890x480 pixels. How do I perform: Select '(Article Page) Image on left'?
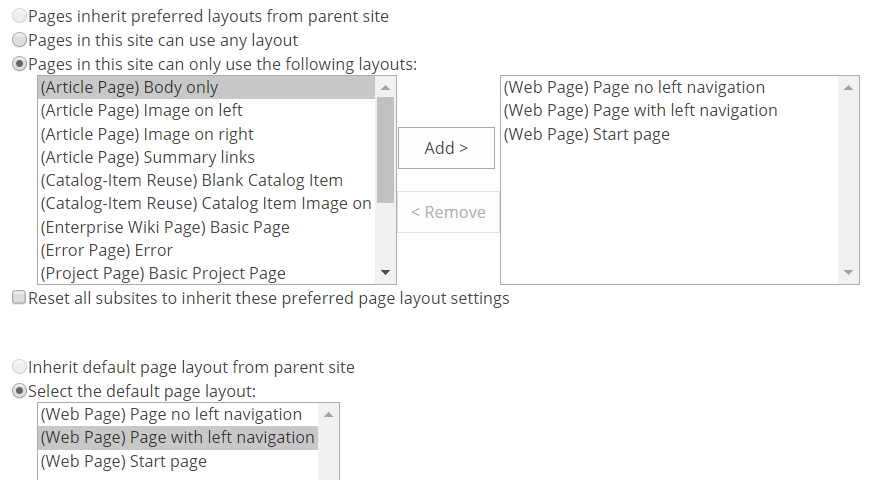coord(207,110)
